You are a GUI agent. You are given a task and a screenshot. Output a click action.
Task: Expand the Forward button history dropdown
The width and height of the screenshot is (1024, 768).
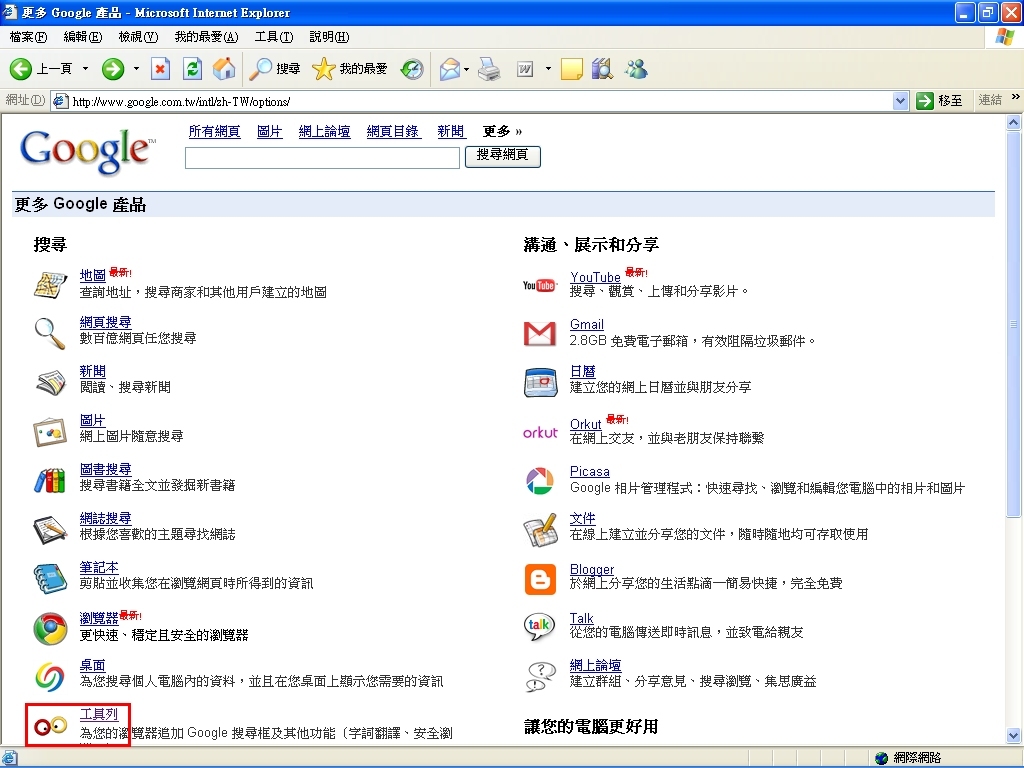tap(136, 69)
